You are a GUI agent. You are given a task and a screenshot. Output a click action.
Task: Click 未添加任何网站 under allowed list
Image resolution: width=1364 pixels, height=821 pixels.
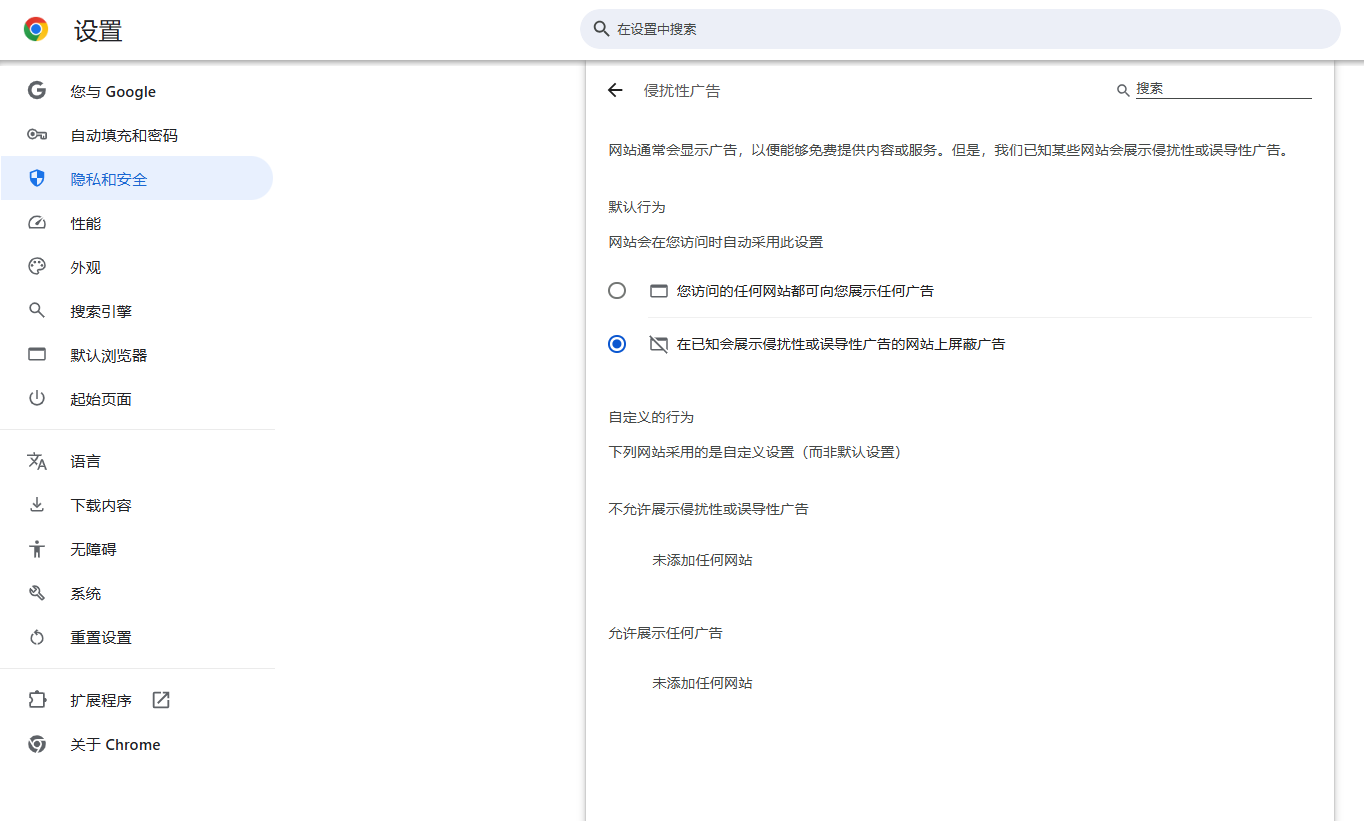pos(702,683)
